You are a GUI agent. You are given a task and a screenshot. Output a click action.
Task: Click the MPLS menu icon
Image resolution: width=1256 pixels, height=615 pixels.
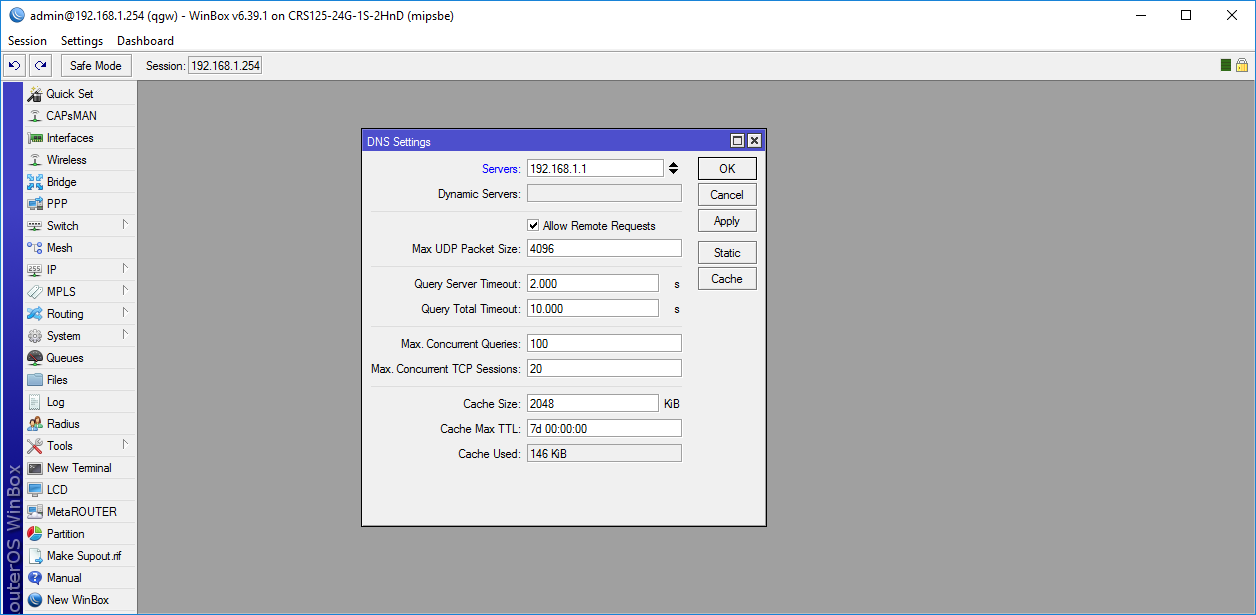(35, 292)
